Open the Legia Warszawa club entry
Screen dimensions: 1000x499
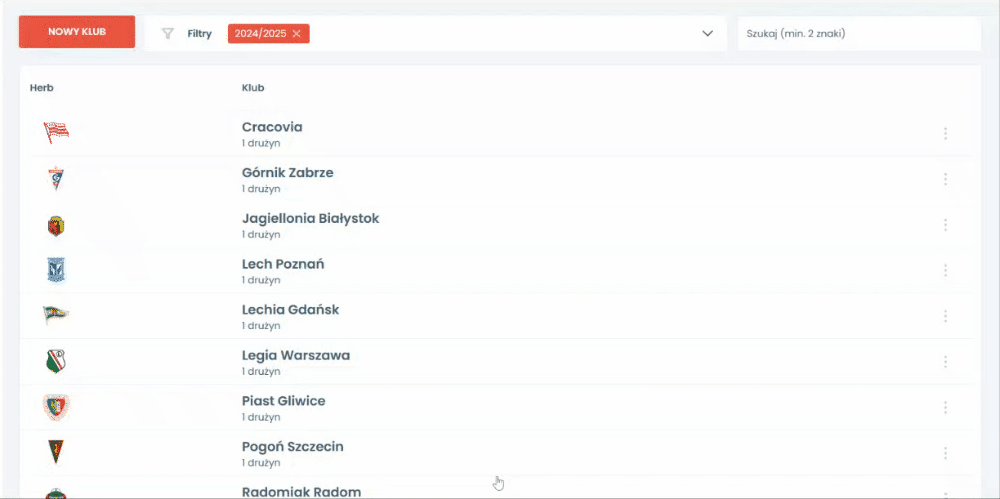click(296, 356)
